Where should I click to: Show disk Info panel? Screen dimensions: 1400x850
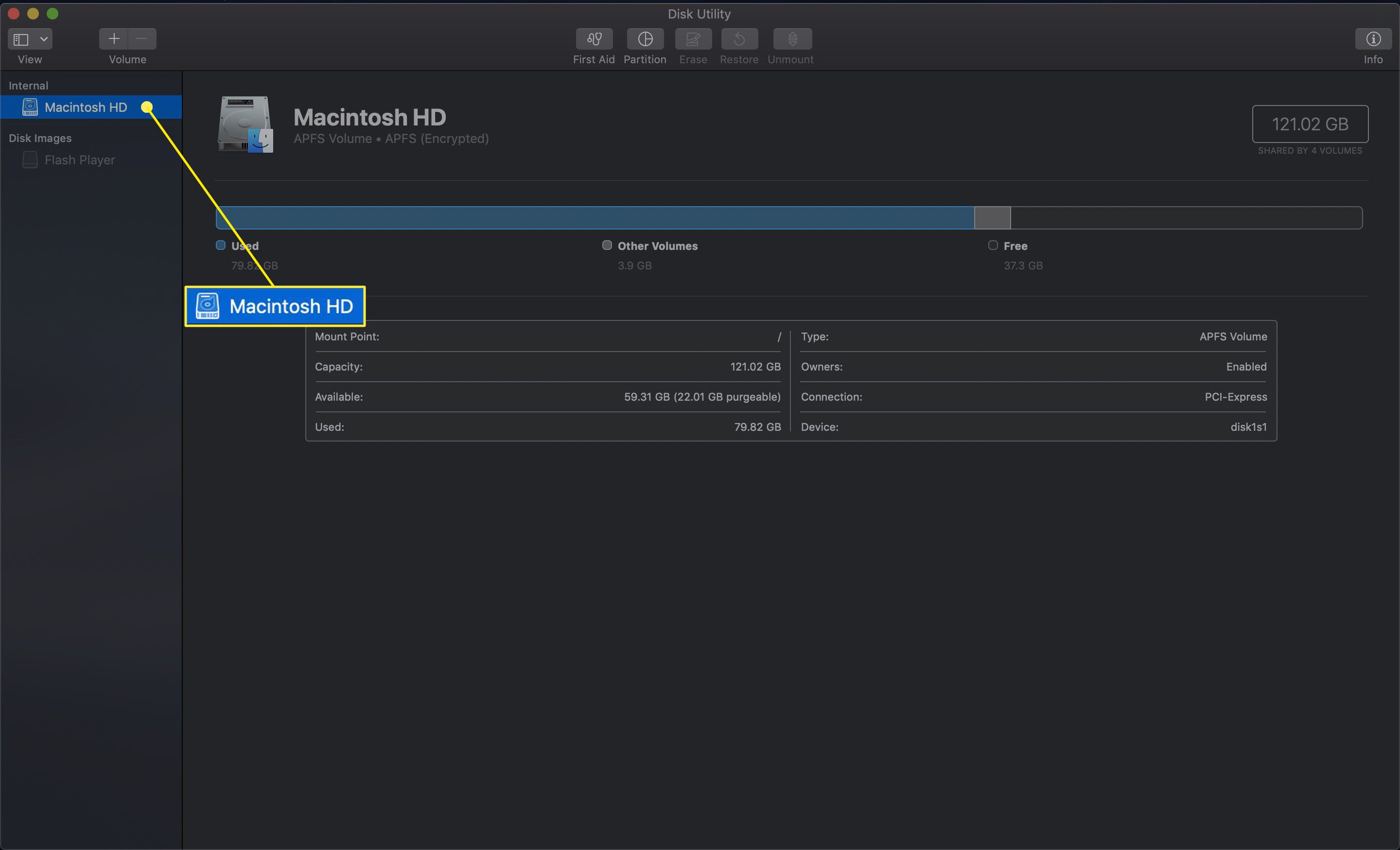[x=1373, y=38]
